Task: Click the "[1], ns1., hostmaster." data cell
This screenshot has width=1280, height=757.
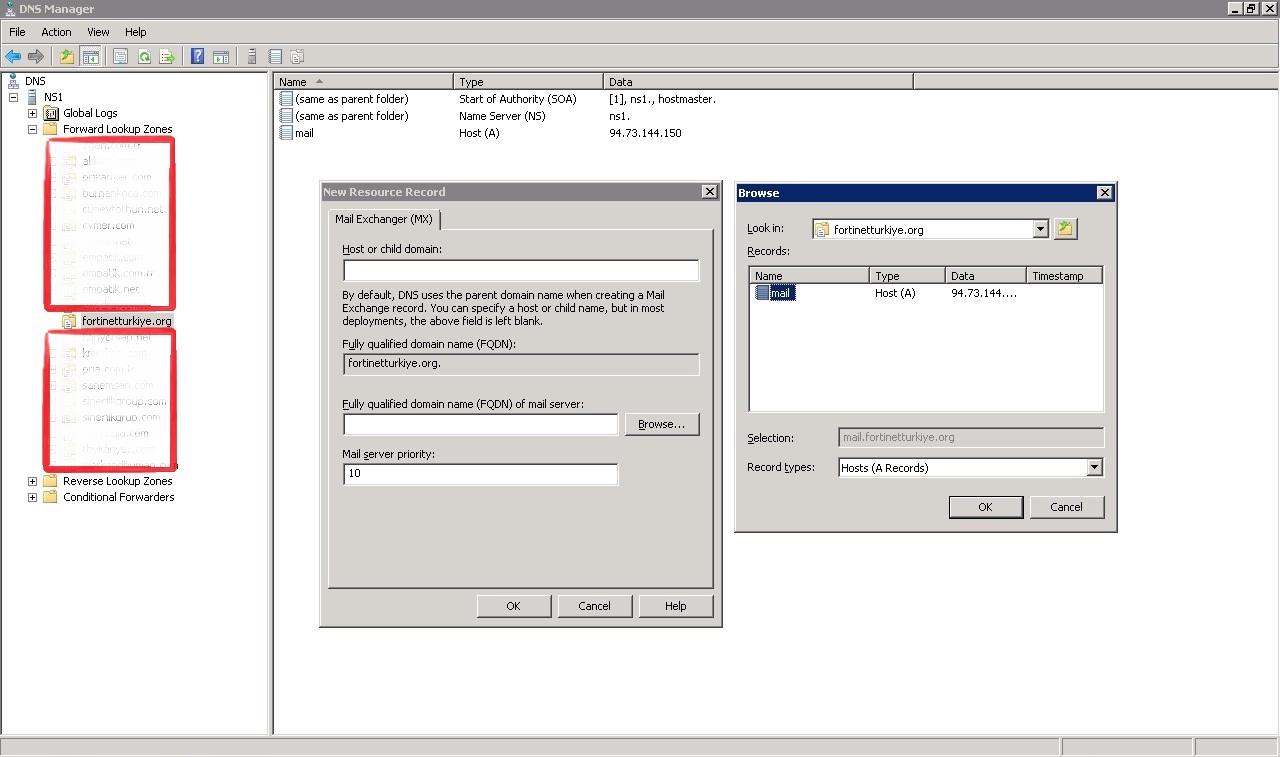Action: click(x=662, y=99)
